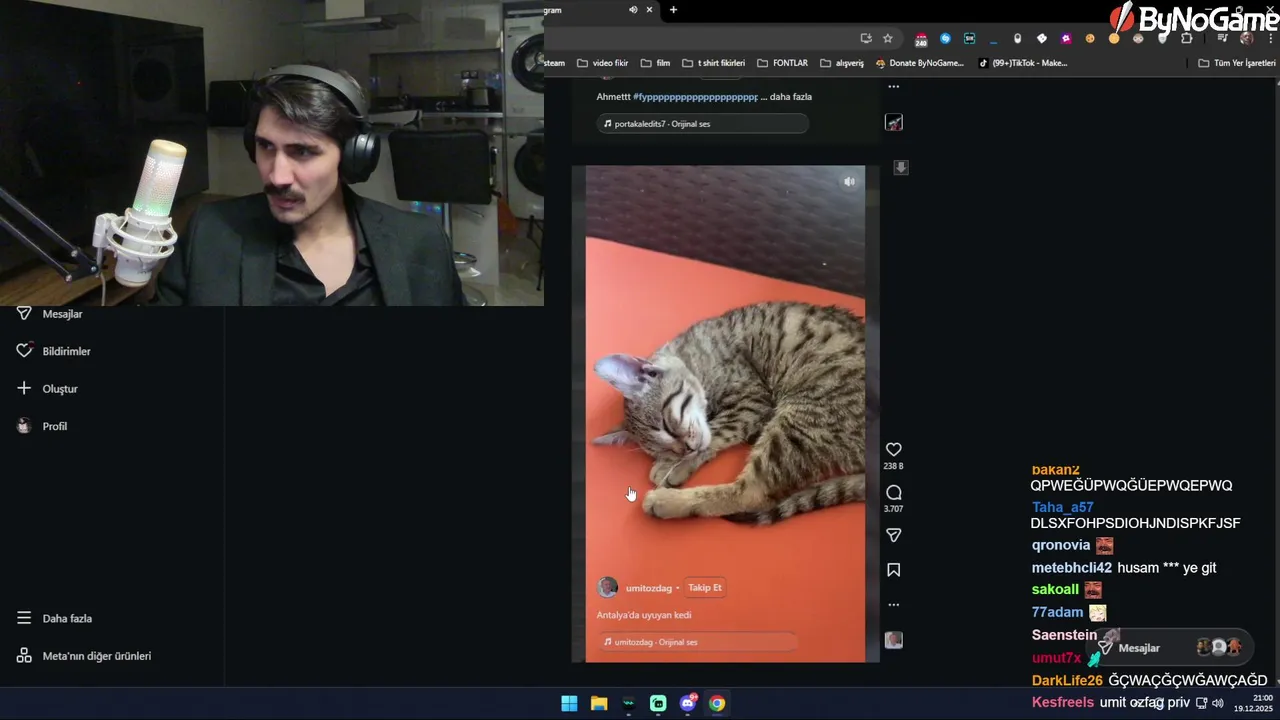Open umitozdag audio thumbnail beside reel

894,640
